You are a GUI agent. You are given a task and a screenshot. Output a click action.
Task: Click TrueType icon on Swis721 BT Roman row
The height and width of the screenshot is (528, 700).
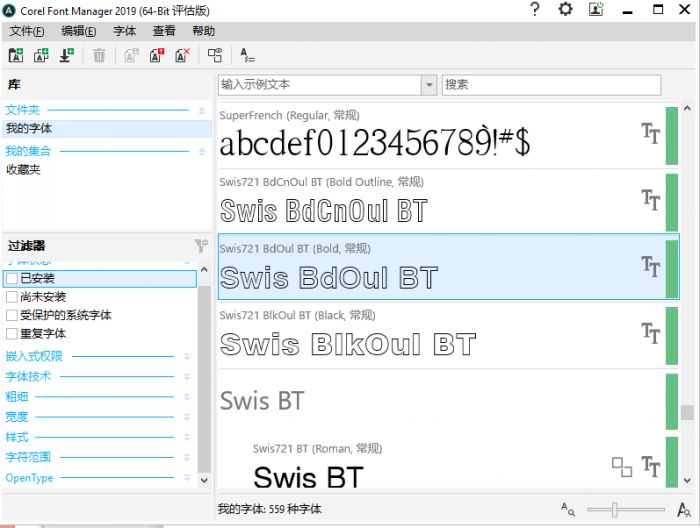point(650,467)
